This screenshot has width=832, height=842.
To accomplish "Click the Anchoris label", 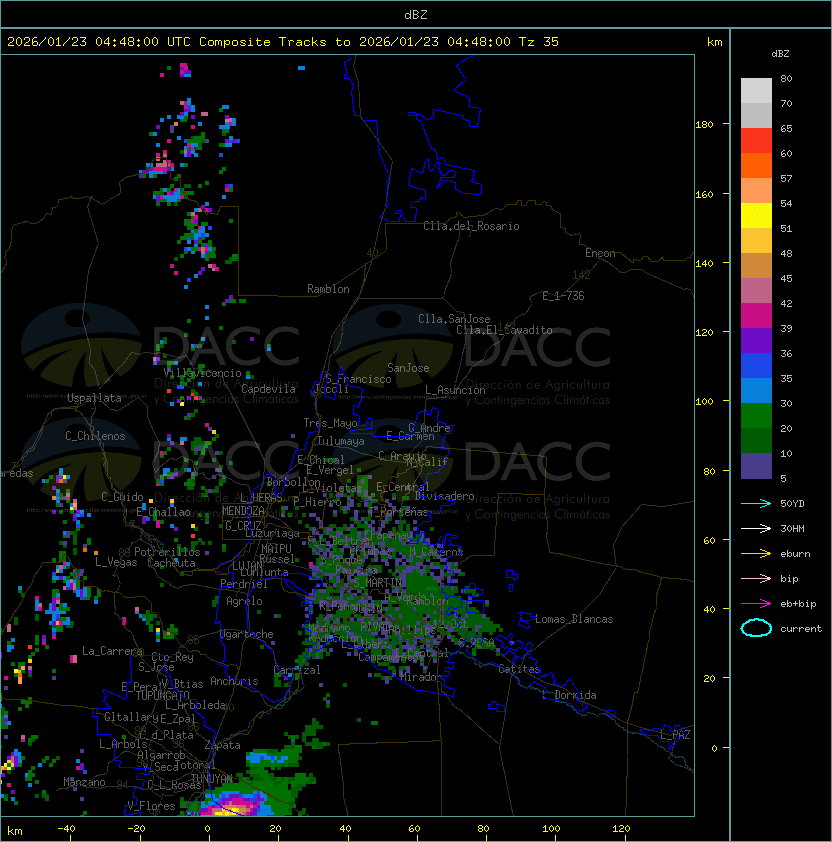I will (234, 681).
